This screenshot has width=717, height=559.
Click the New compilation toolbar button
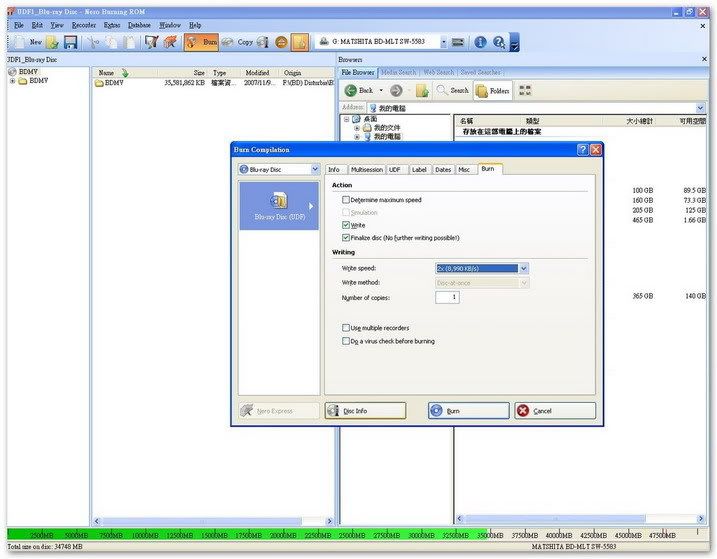[27, 42]
